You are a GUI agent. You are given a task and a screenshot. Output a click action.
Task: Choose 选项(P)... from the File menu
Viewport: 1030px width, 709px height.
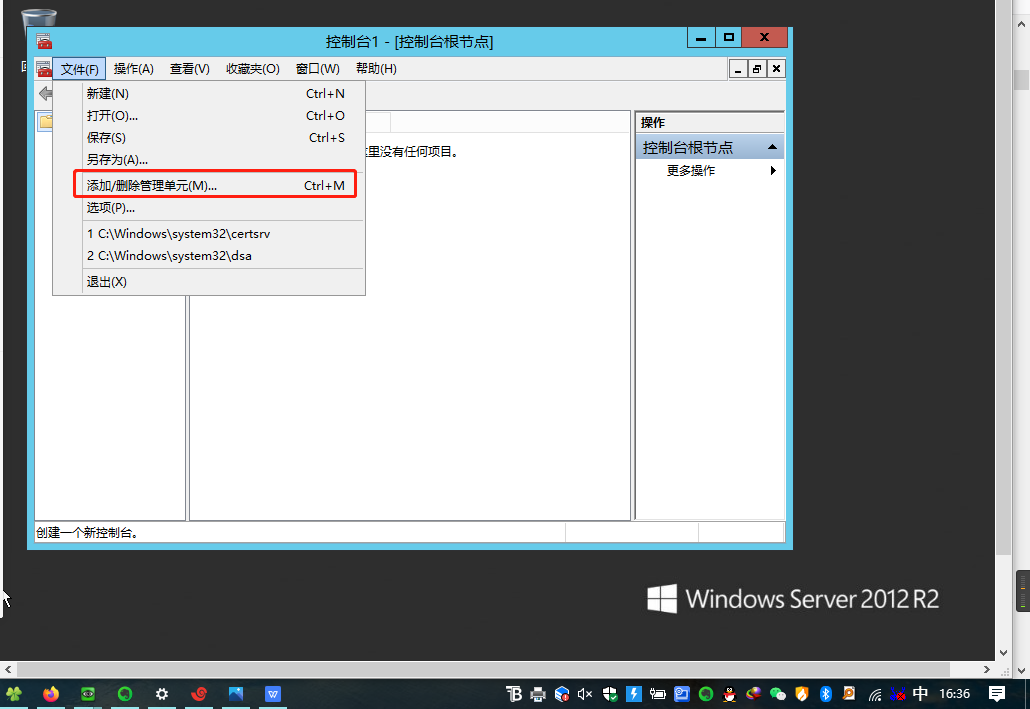pos(215,208)
